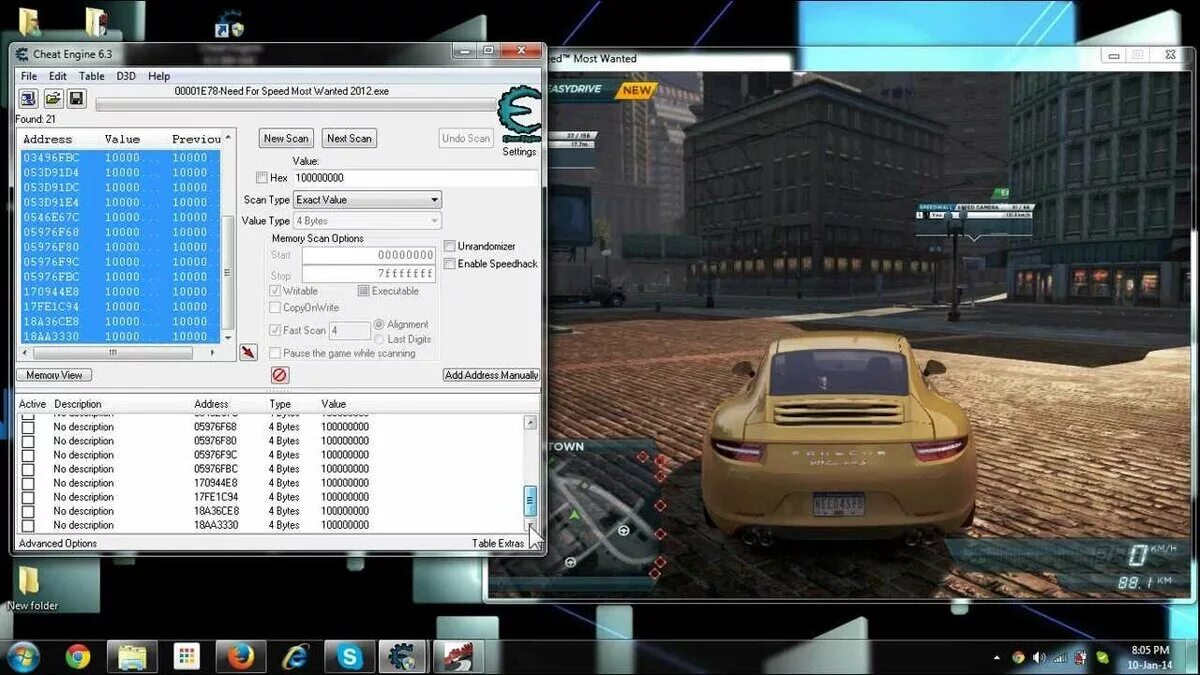Activate checkbox for address 05976F68 row

tap(28, 427)
